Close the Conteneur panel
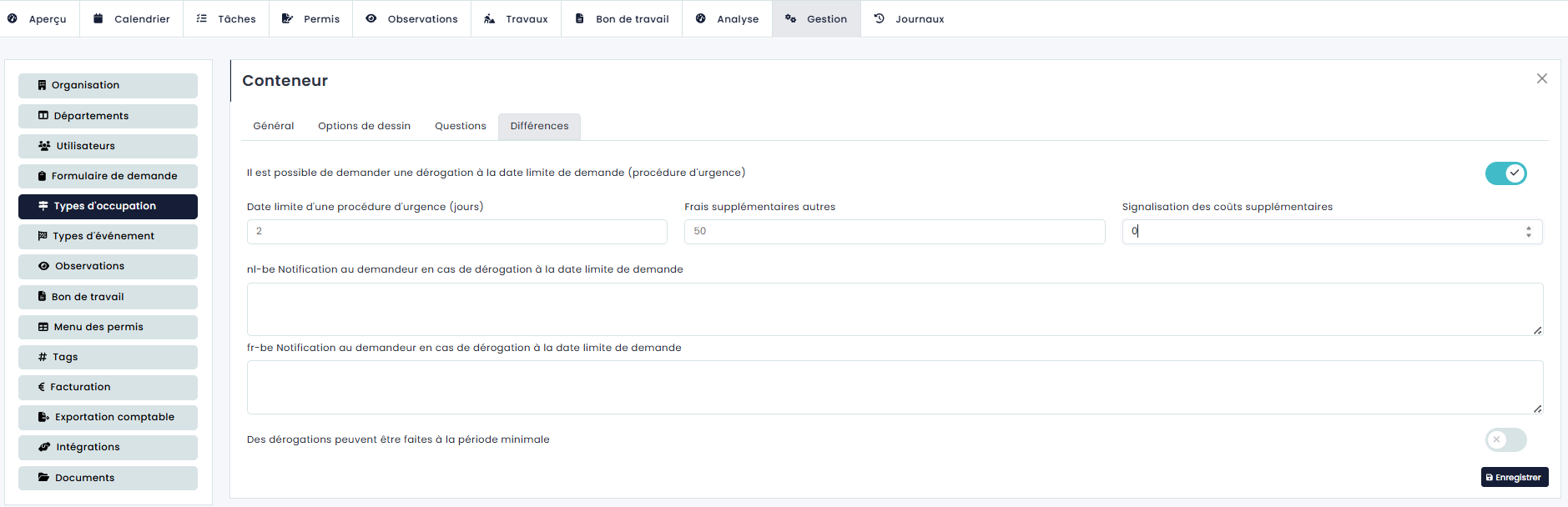This screenshot has width=1568, height=507. pyautogui.click(x=1542, y=78)
